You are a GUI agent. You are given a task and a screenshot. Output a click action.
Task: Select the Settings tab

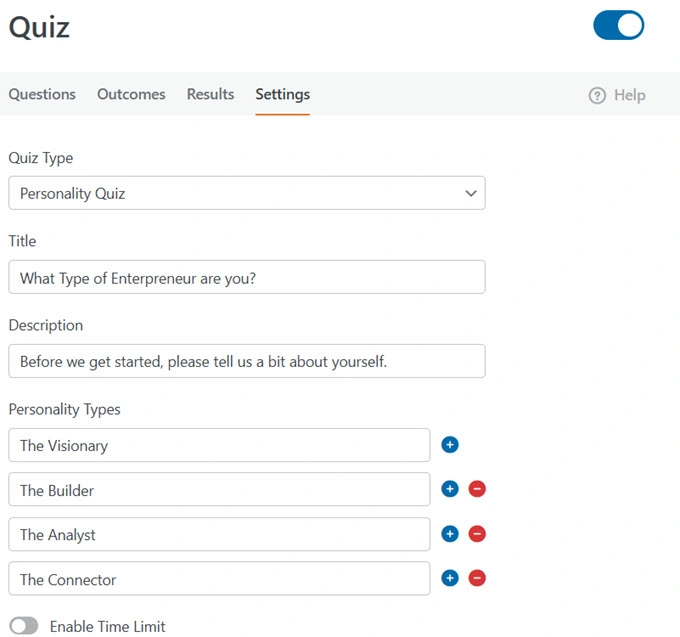282,94
